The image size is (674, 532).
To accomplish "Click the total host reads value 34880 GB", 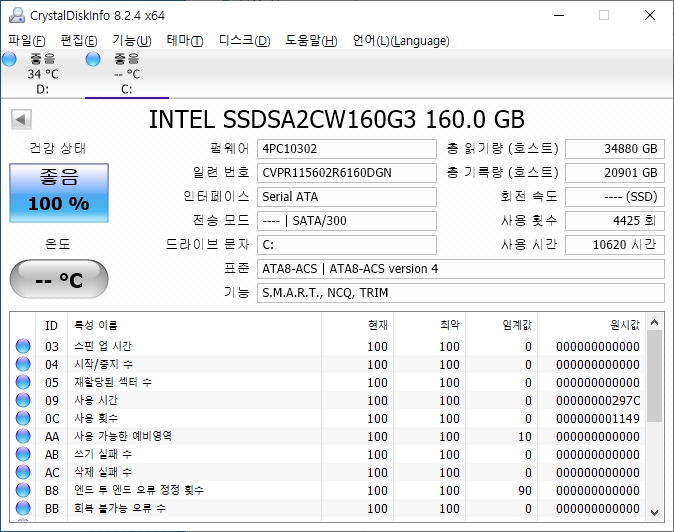I will pyautogui.click(x=615, y=149).
